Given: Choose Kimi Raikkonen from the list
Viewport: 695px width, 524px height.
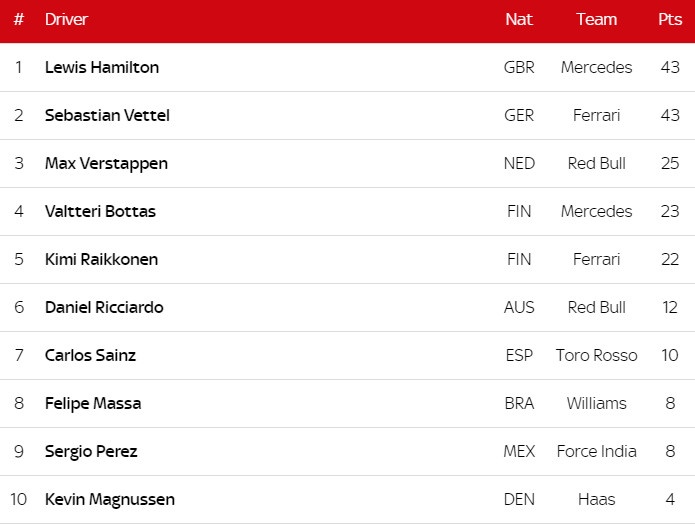Looking at the screenshot, I should coord(101,260).
